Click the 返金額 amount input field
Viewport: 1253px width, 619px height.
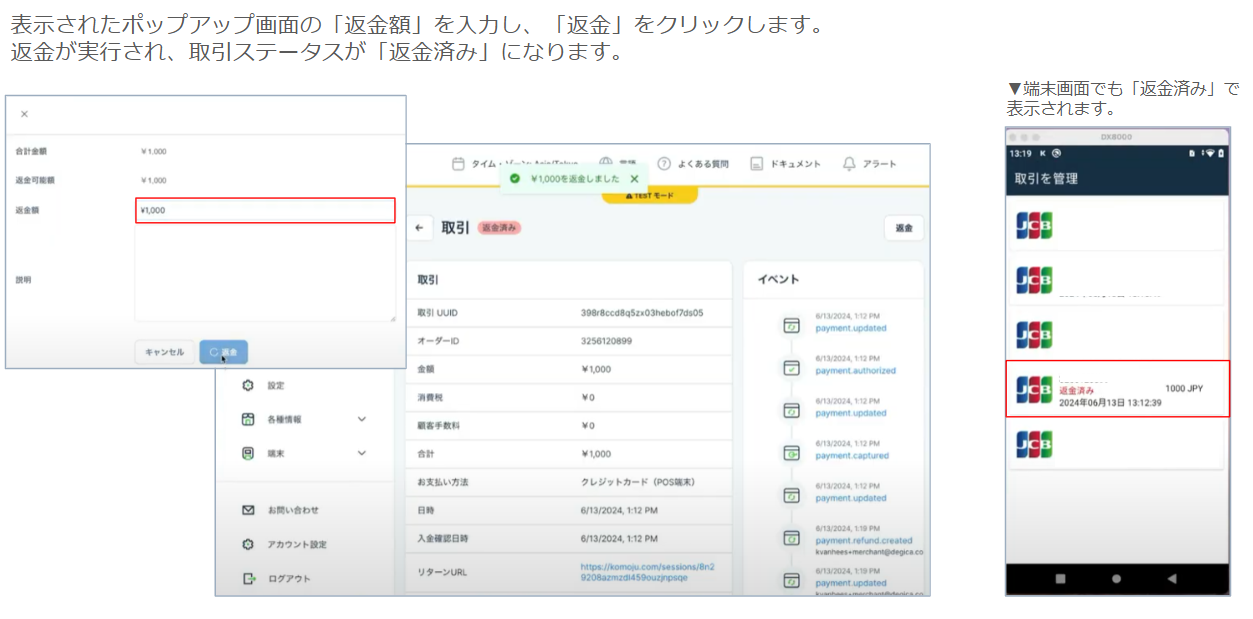click(265, 210)
